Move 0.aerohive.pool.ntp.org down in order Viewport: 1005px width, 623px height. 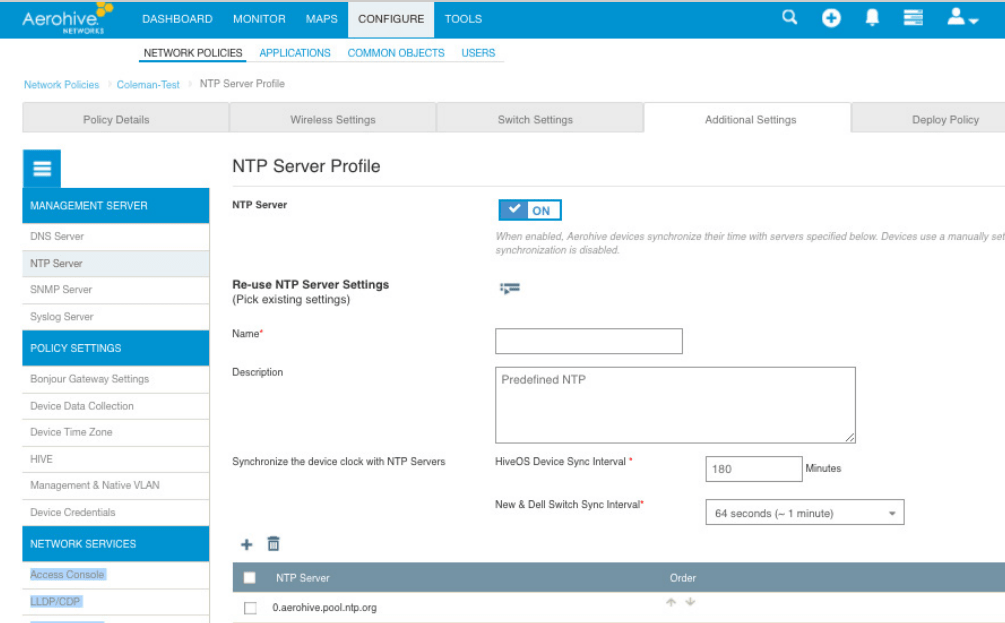tap(690, 602)
